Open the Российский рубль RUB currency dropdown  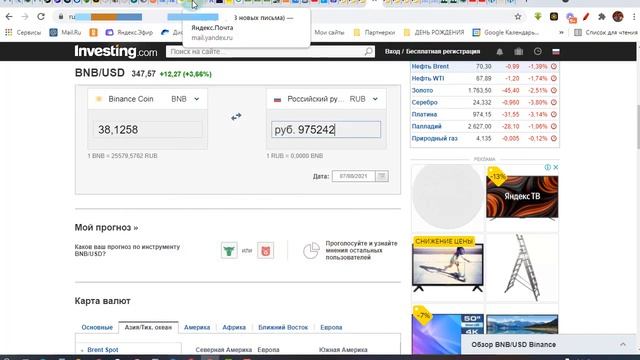pos(326,99)
